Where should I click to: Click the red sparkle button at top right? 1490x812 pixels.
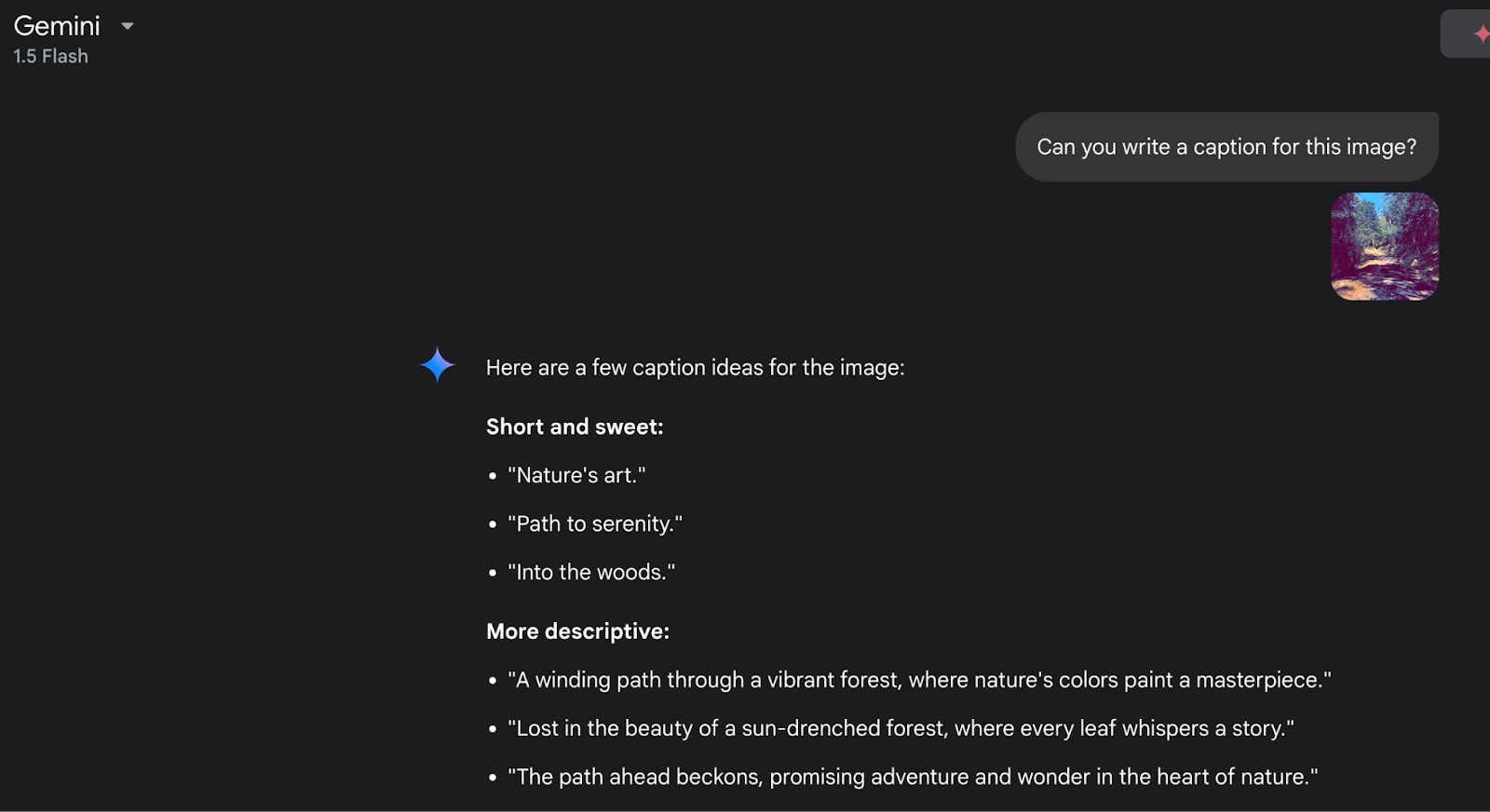1479,34
